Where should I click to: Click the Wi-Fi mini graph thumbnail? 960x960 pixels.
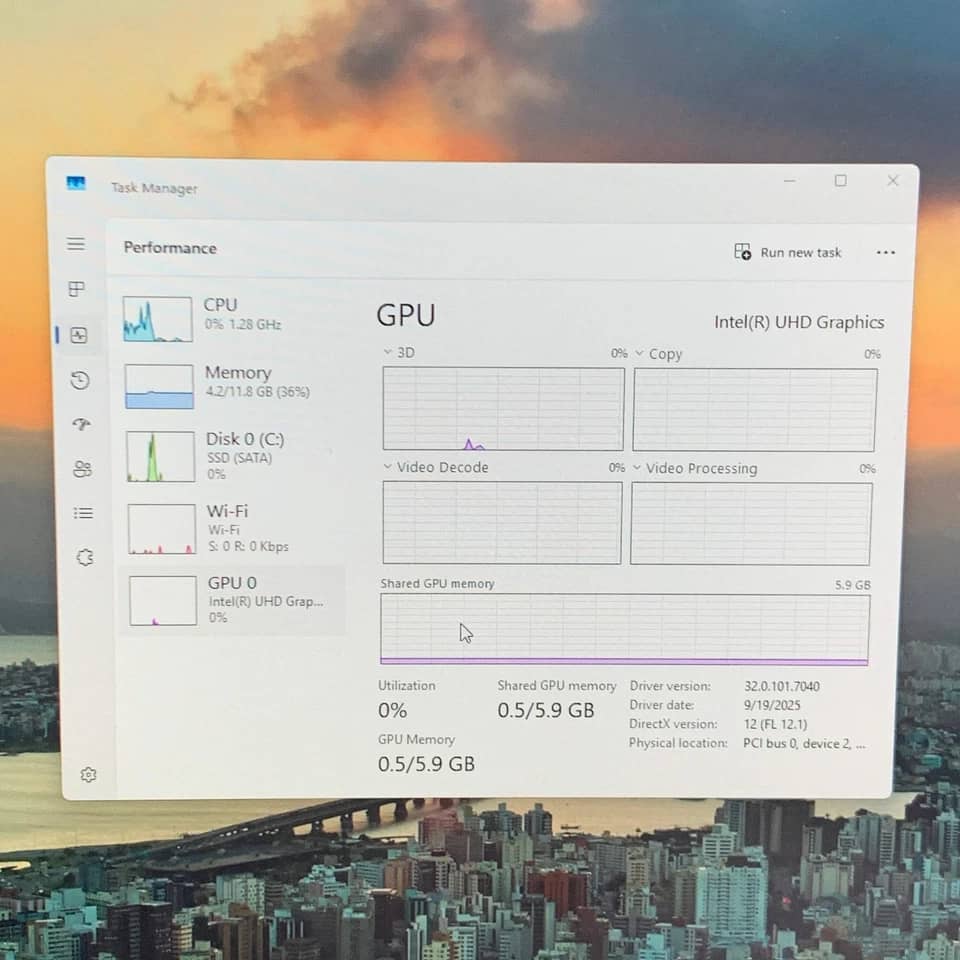162,529
